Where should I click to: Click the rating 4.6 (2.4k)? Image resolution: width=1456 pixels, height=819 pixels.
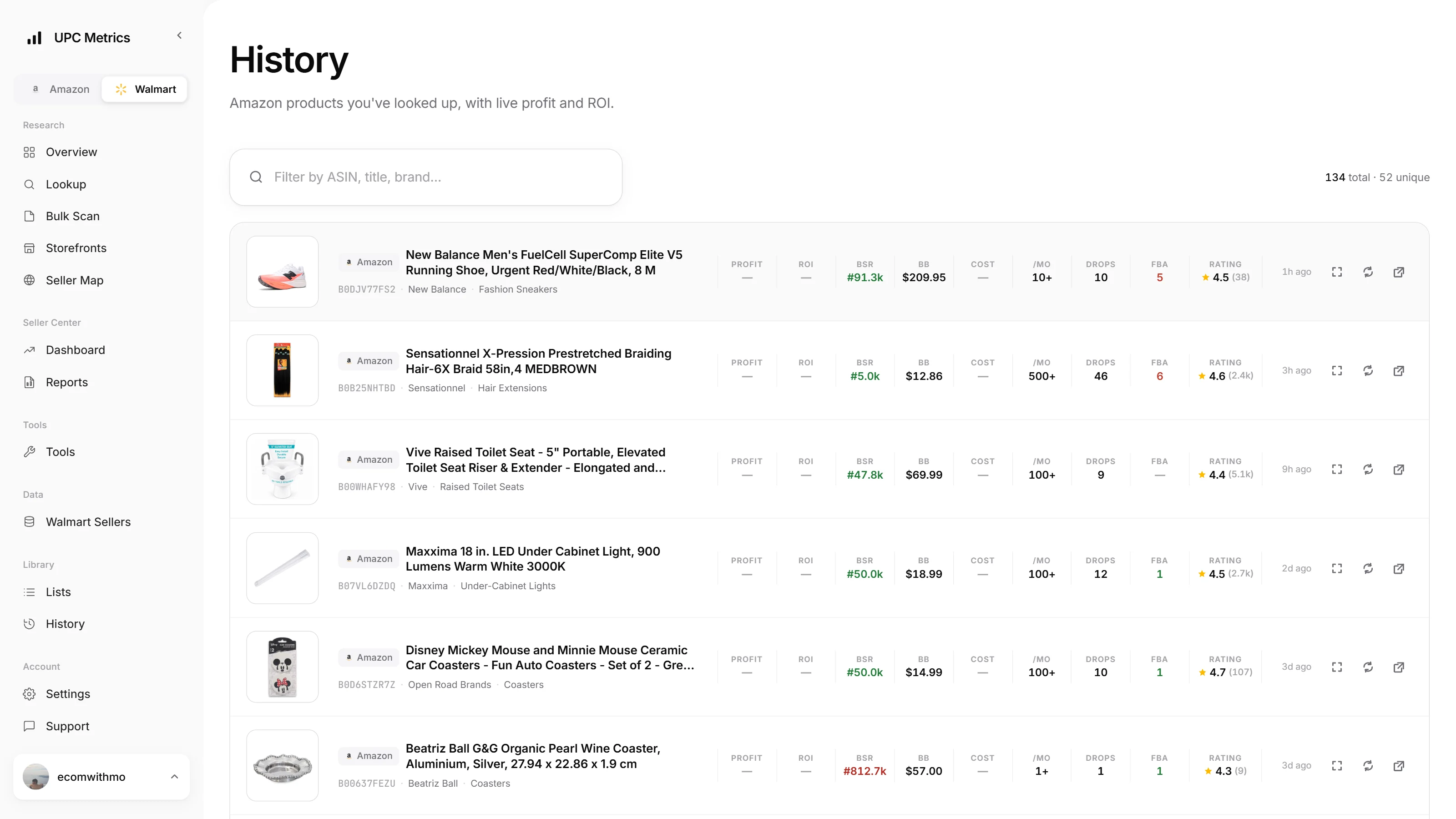(x=1225, y=376)
